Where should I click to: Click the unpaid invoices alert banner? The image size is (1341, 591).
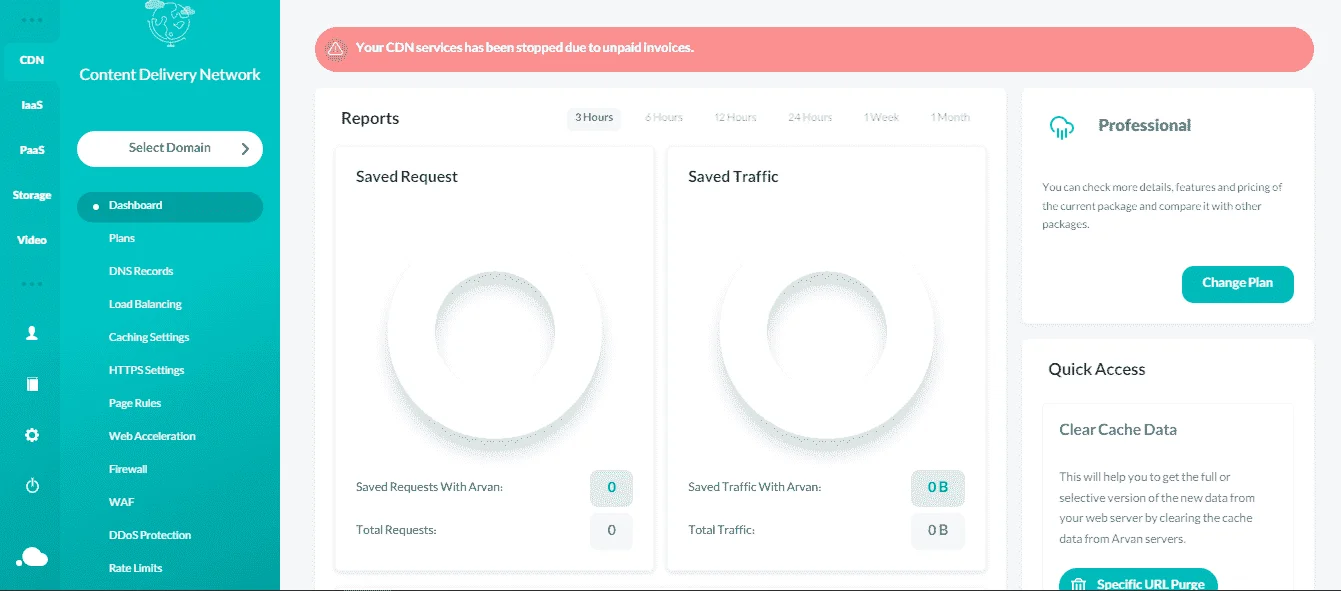click(x=814, y=49)
